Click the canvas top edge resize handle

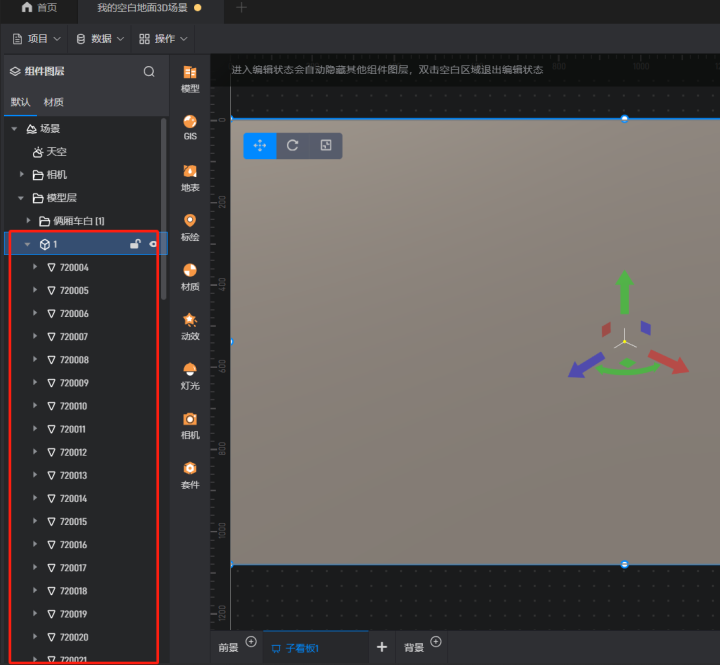click(x=624, y=119)
